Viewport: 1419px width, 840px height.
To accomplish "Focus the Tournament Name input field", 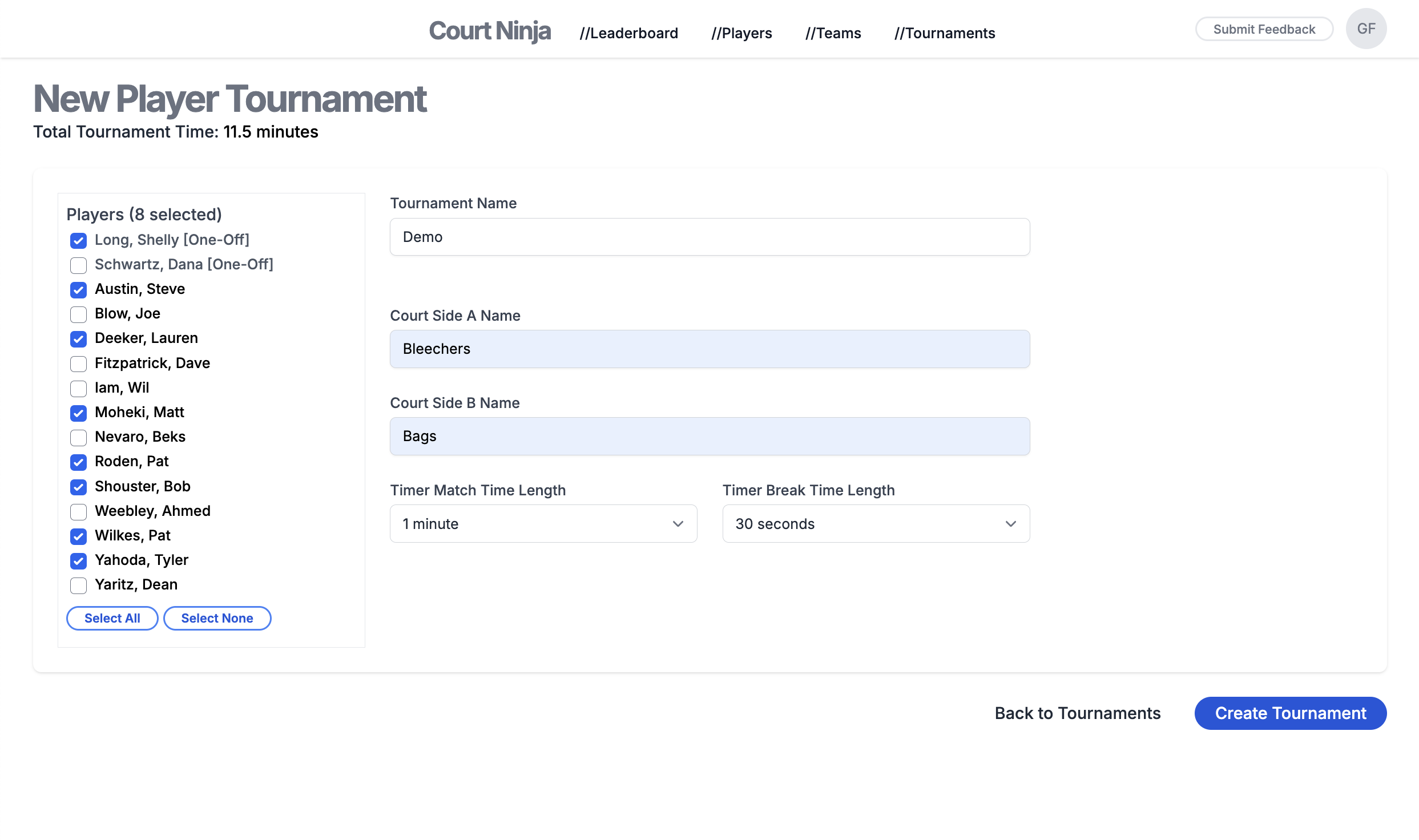I will tap(709, 237).
